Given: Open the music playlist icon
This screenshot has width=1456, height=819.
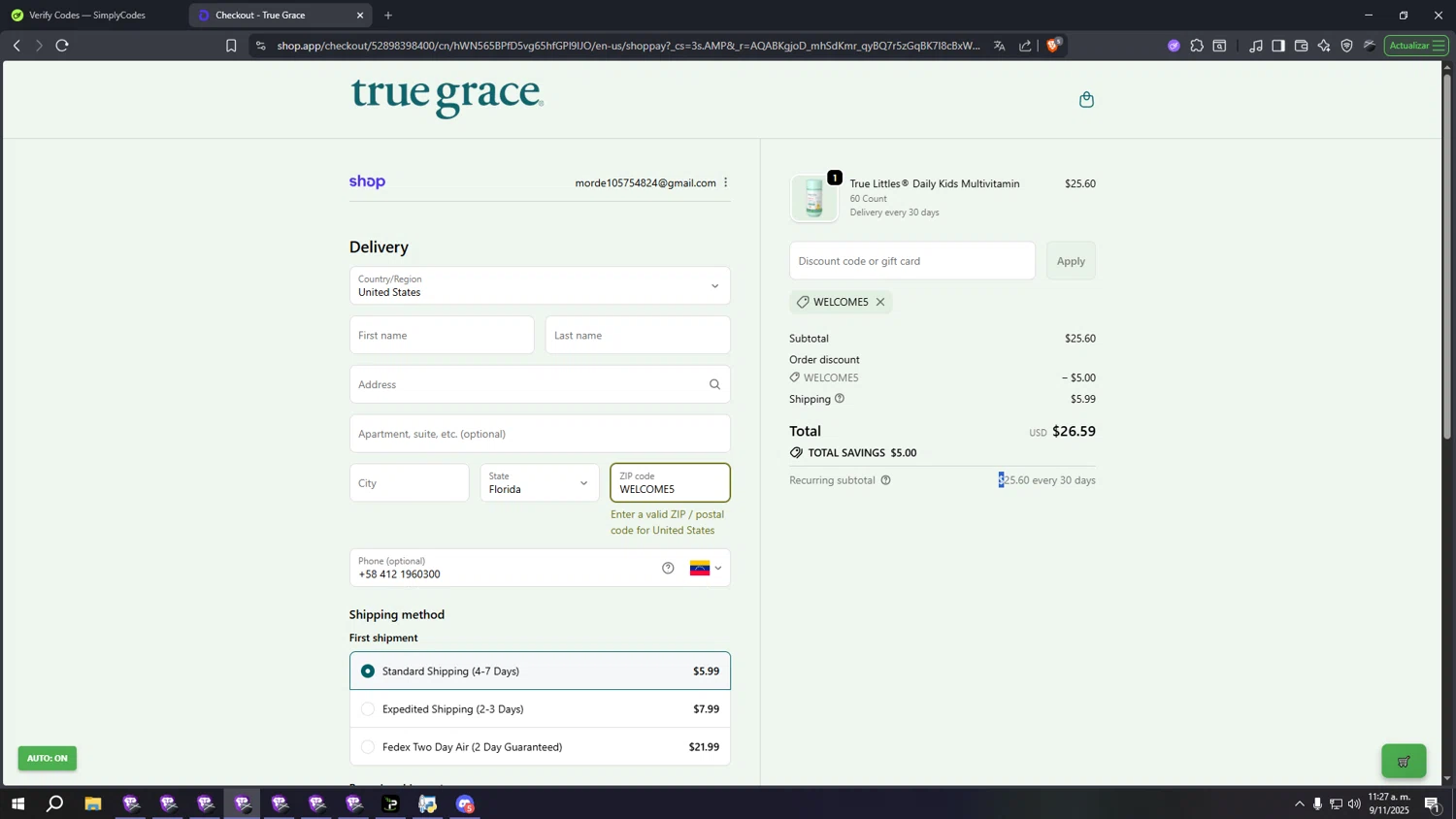Looking at the screenshot, I should (x=1256, y=46).
